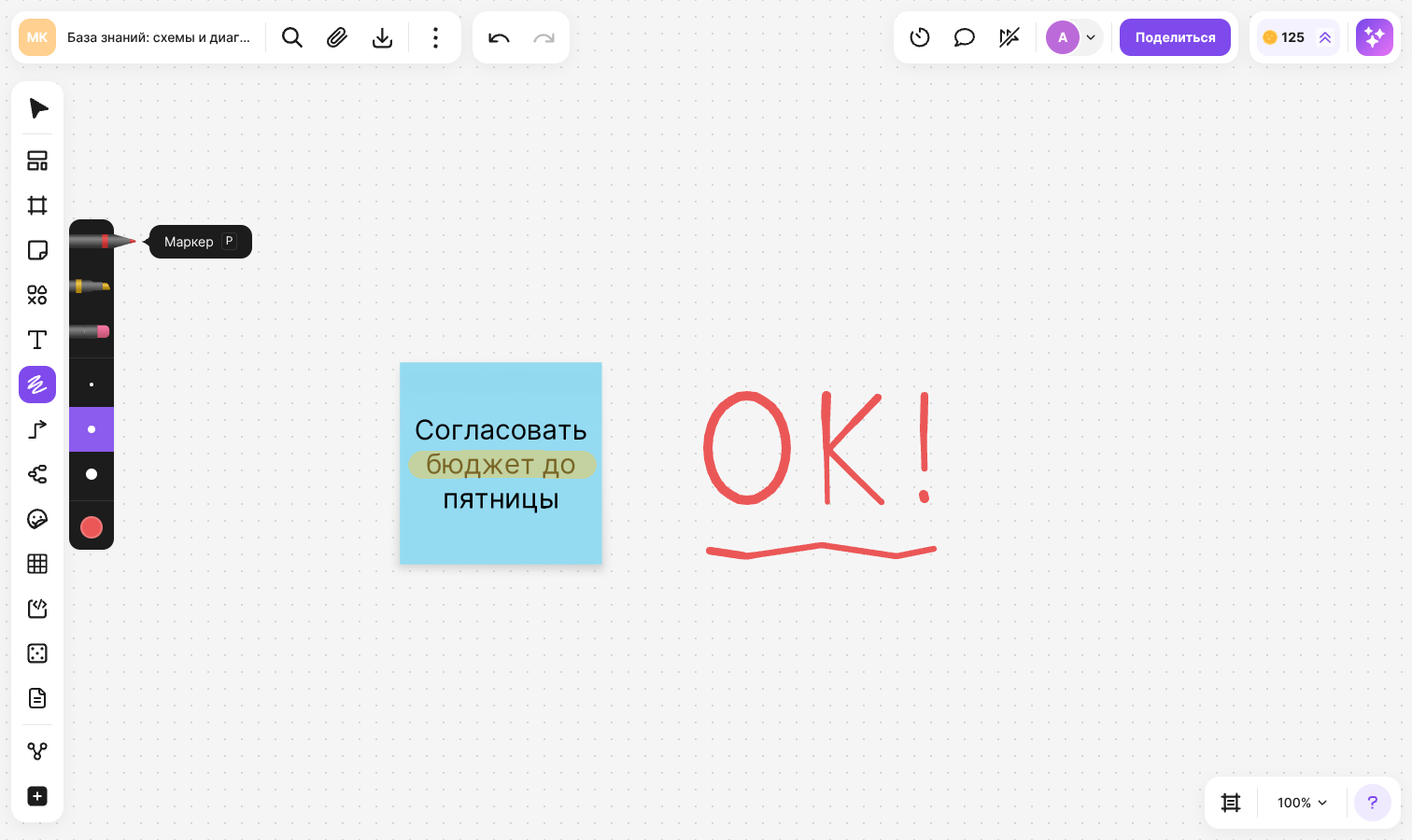This screenshot has width=1412, height=840.
Task: Search the board
Action: click(292, 37)
